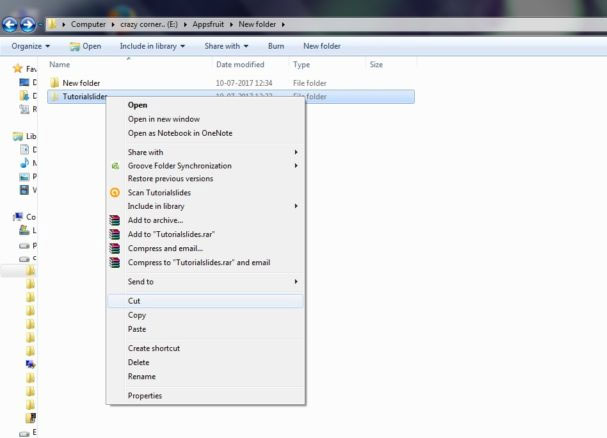Screen dimensions: 607x438
Task: Click the Forward navigation arrow button
Action: coord(27,23)
